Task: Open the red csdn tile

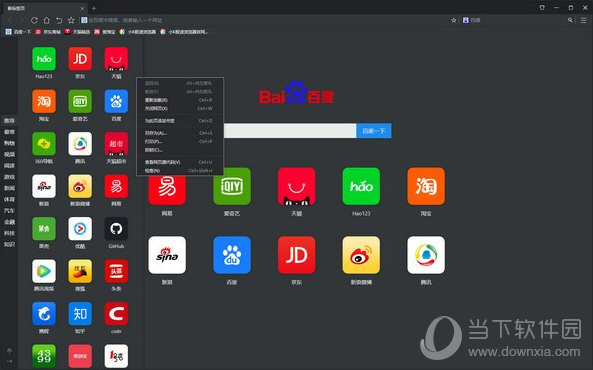Action: [x=116, y=313]
